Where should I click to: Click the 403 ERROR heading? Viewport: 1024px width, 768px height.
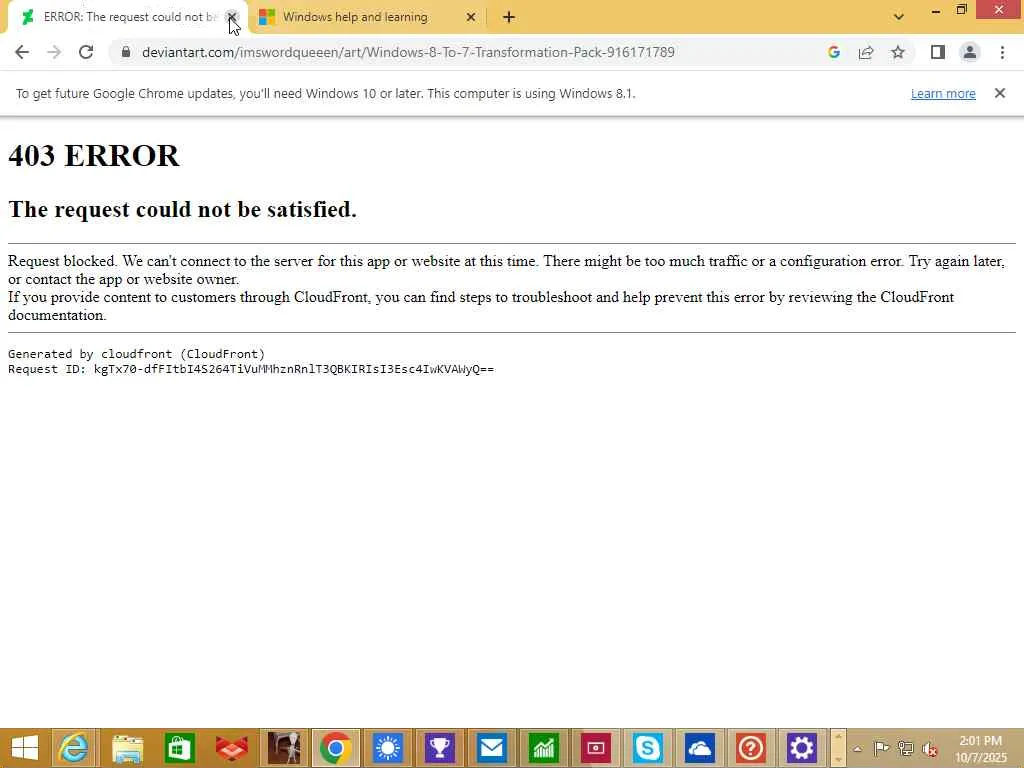coord(93,155)
